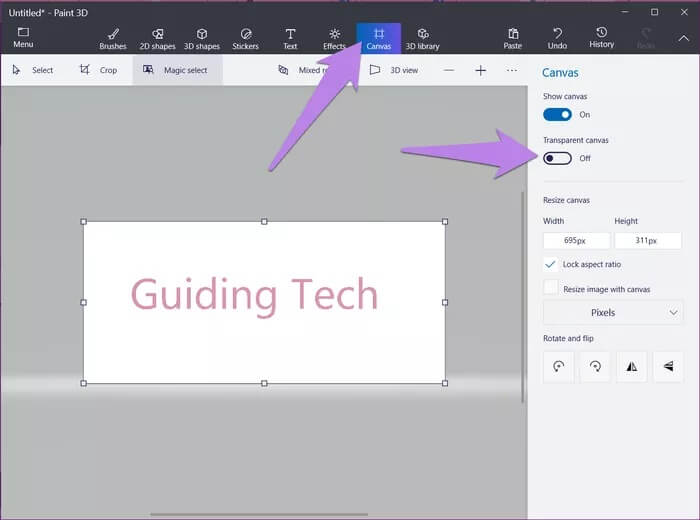Viewport: 700px width, 520px height.
Task: Check Resize image with canvas
Action: tap(550, 287)
